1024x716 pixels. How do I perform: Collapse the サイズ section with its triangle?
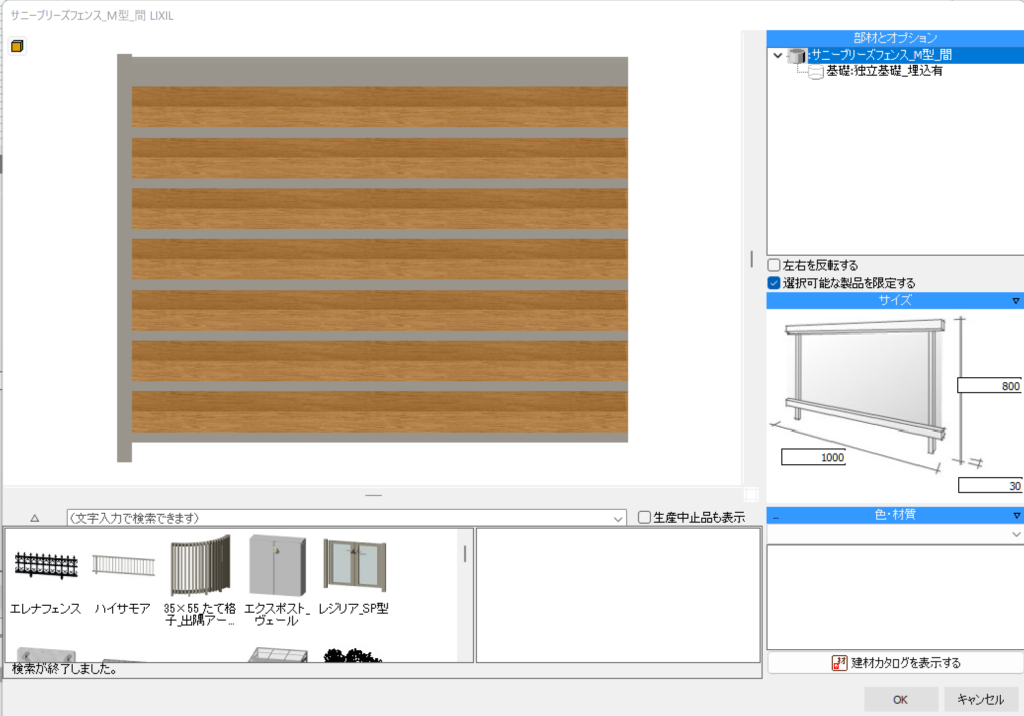coord(1016,300)
